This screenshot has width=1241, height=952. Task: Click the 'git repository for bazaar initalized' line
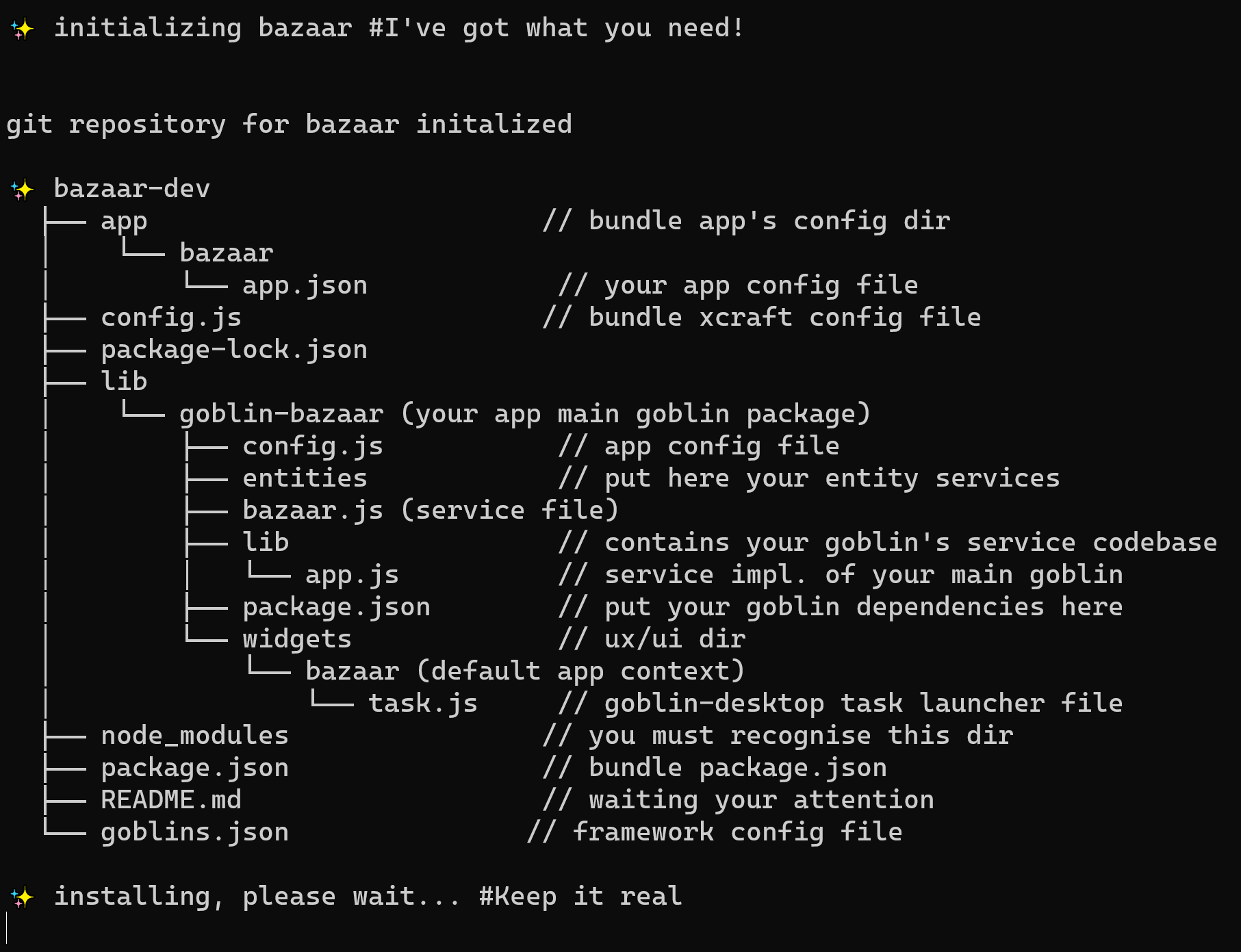289,125
